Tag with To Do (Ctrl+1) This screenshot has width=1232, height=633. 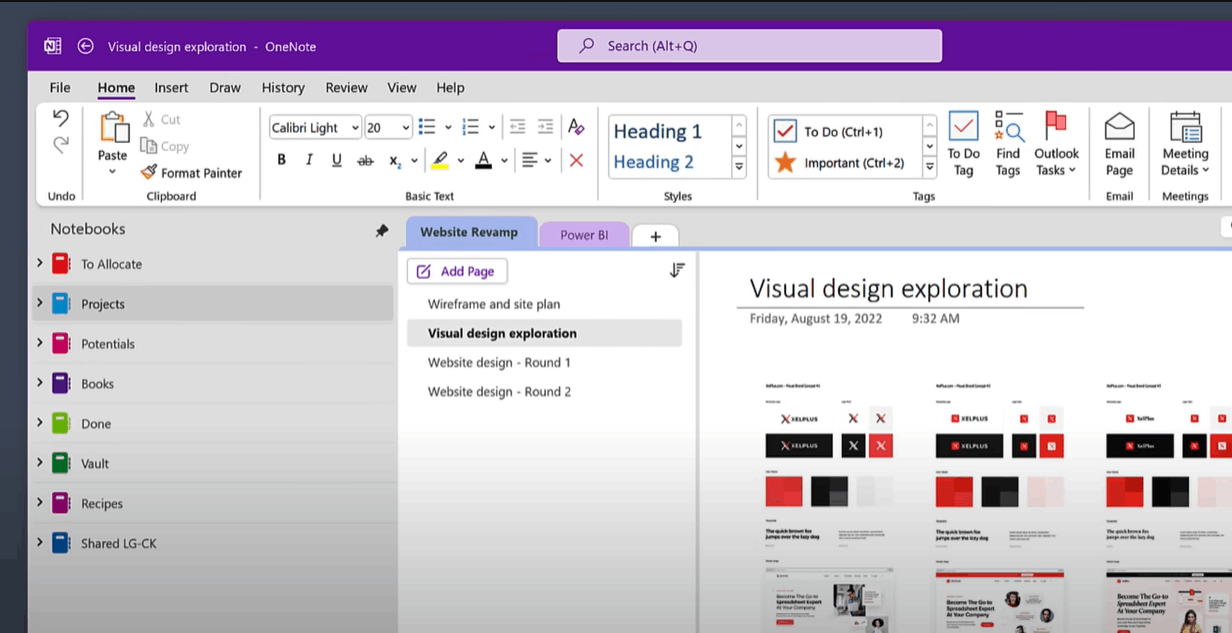click(843, 131)
